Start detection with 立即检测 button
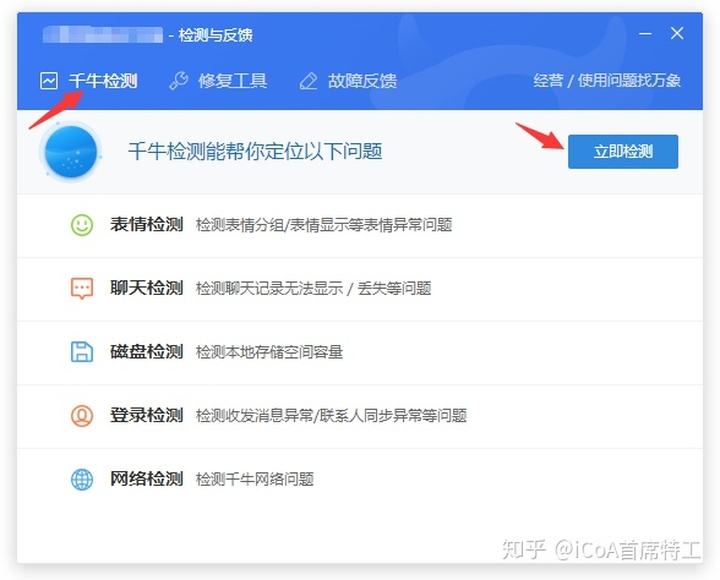Screen dimensions: 720x580 [x=623, y=152]
